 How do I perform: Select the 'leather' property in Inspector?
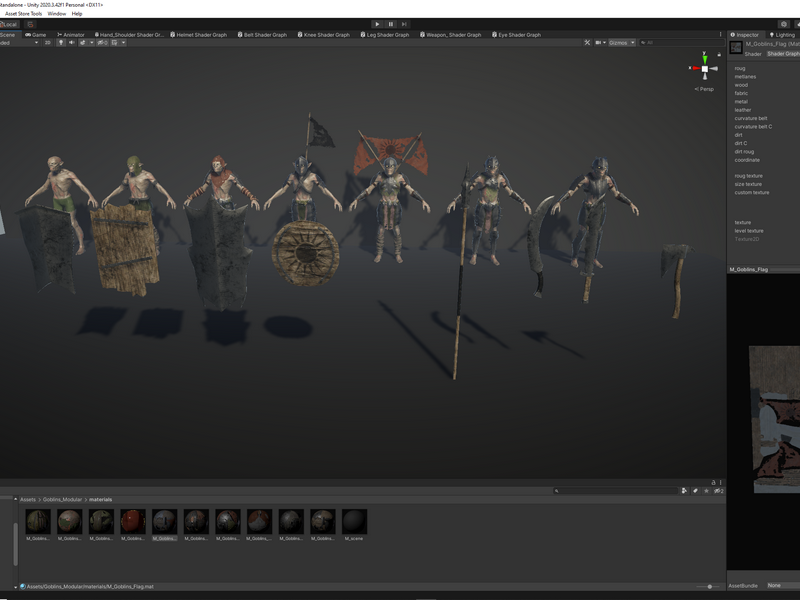(743, 110)
